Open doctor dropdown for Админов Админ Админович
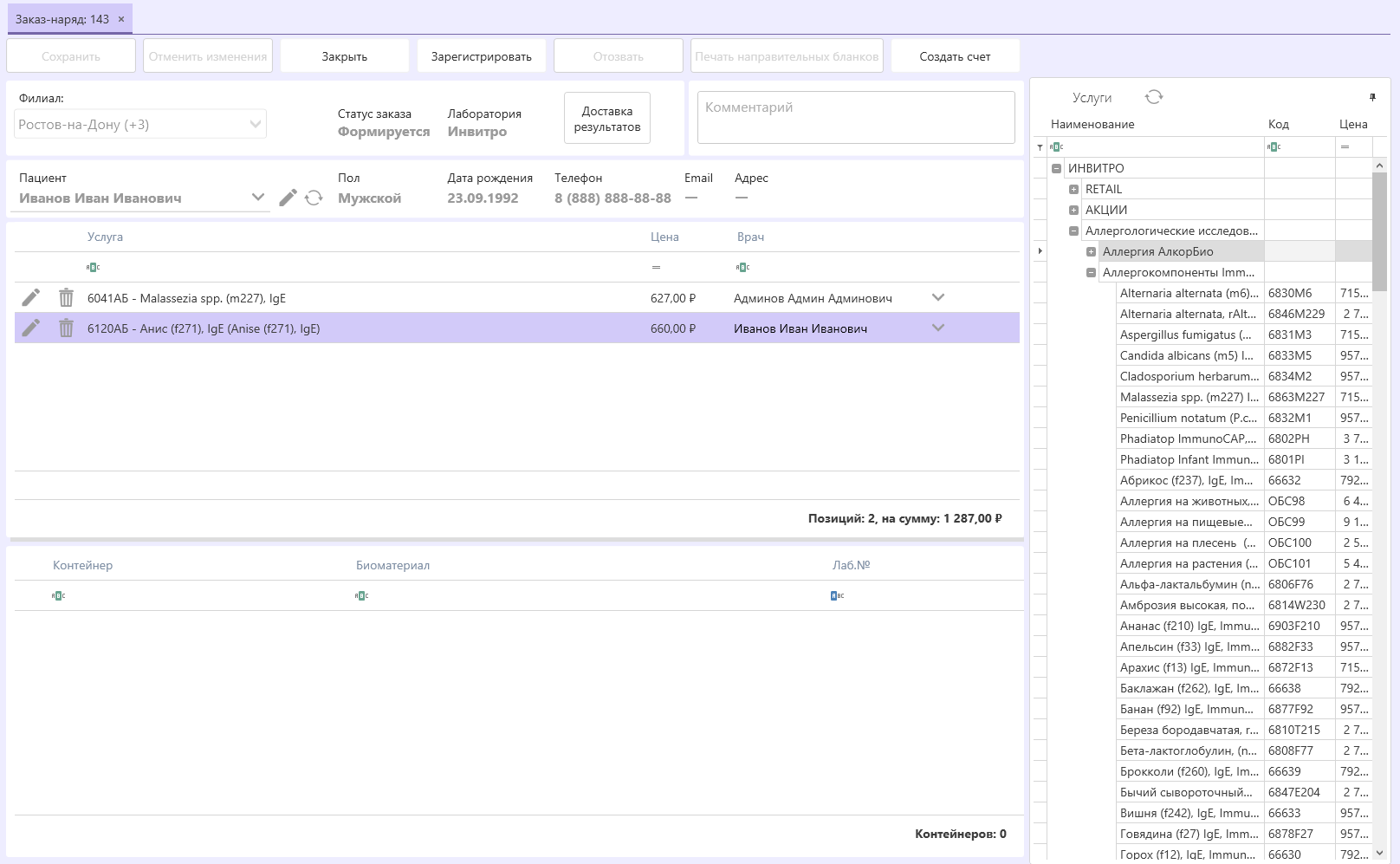This screenshot has width=1400, height=864. pyautogui.click(x=937, y=297)
